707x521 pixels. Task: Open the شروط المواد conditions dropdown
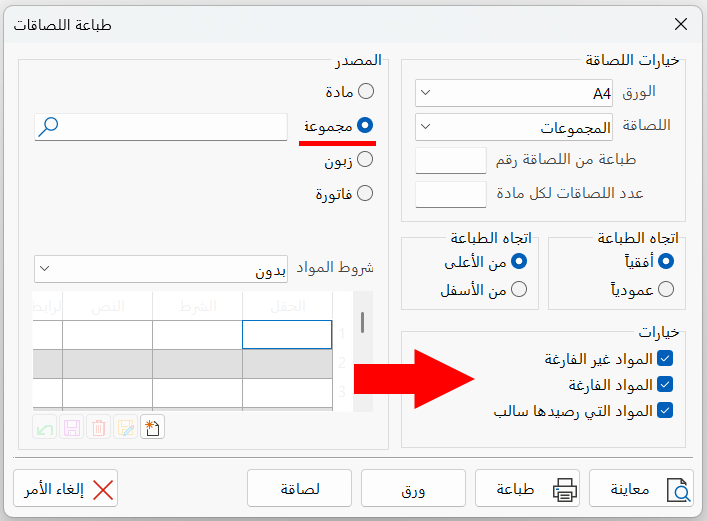(161, 269)
